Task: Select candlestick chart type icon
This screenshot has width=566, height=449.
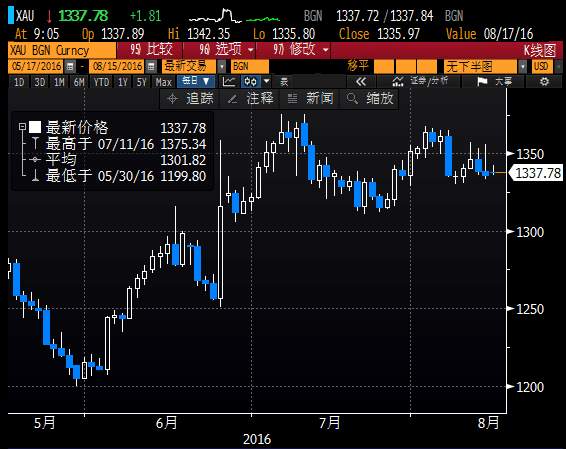Action: coord(251,82)
